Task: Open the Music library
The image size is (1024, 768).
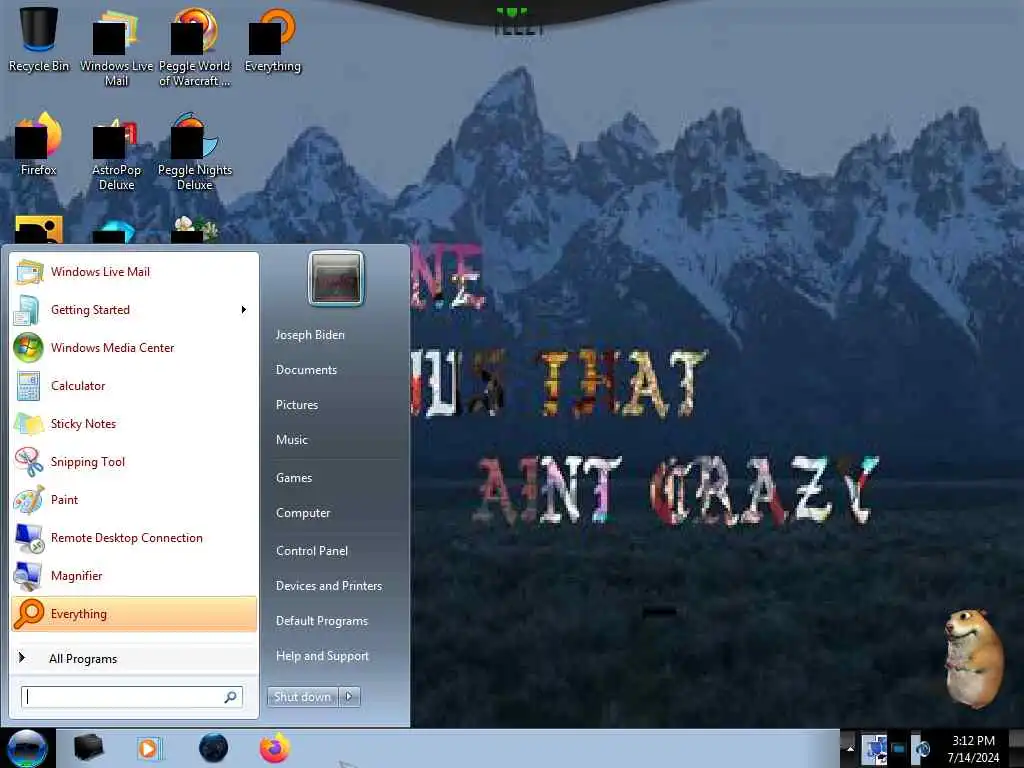Action: [292, 440]
